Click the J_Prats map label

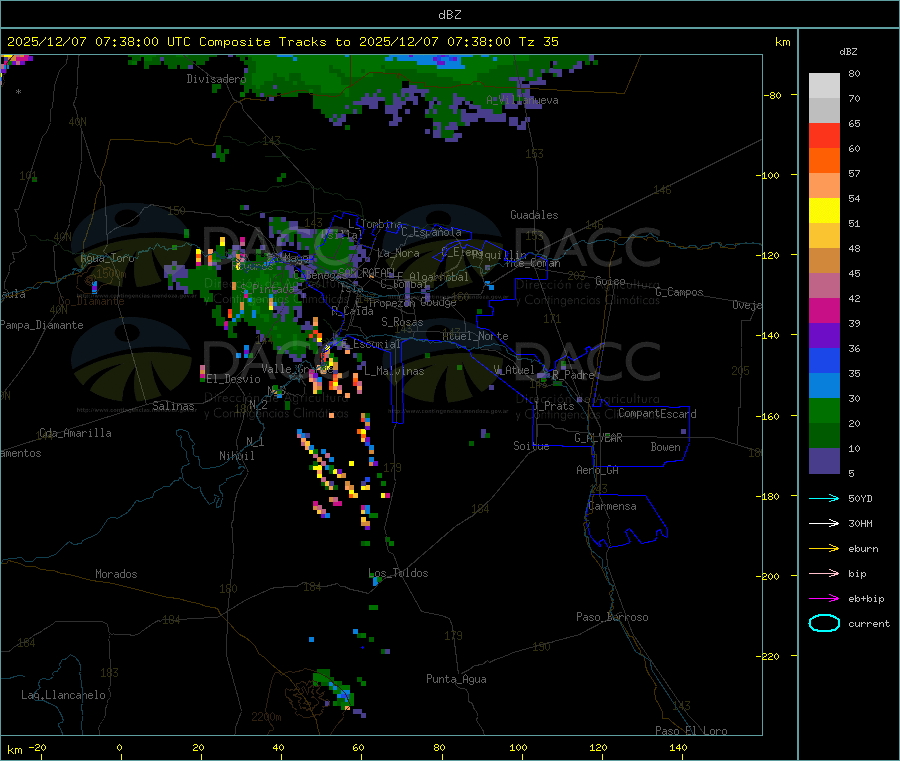(x=554, y=406)
